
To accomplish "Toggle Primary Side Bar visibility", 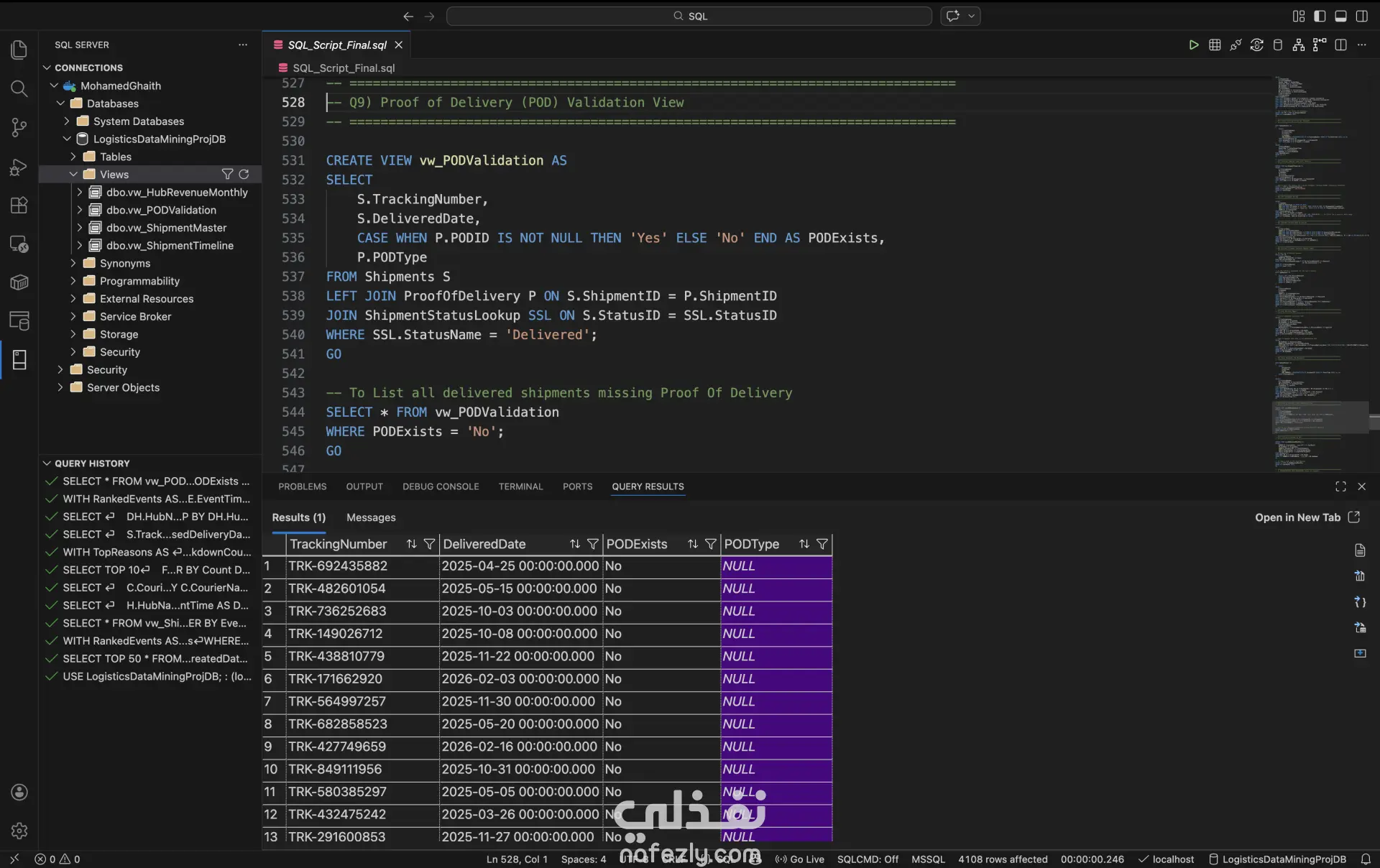I will [x=1320, y=16].
